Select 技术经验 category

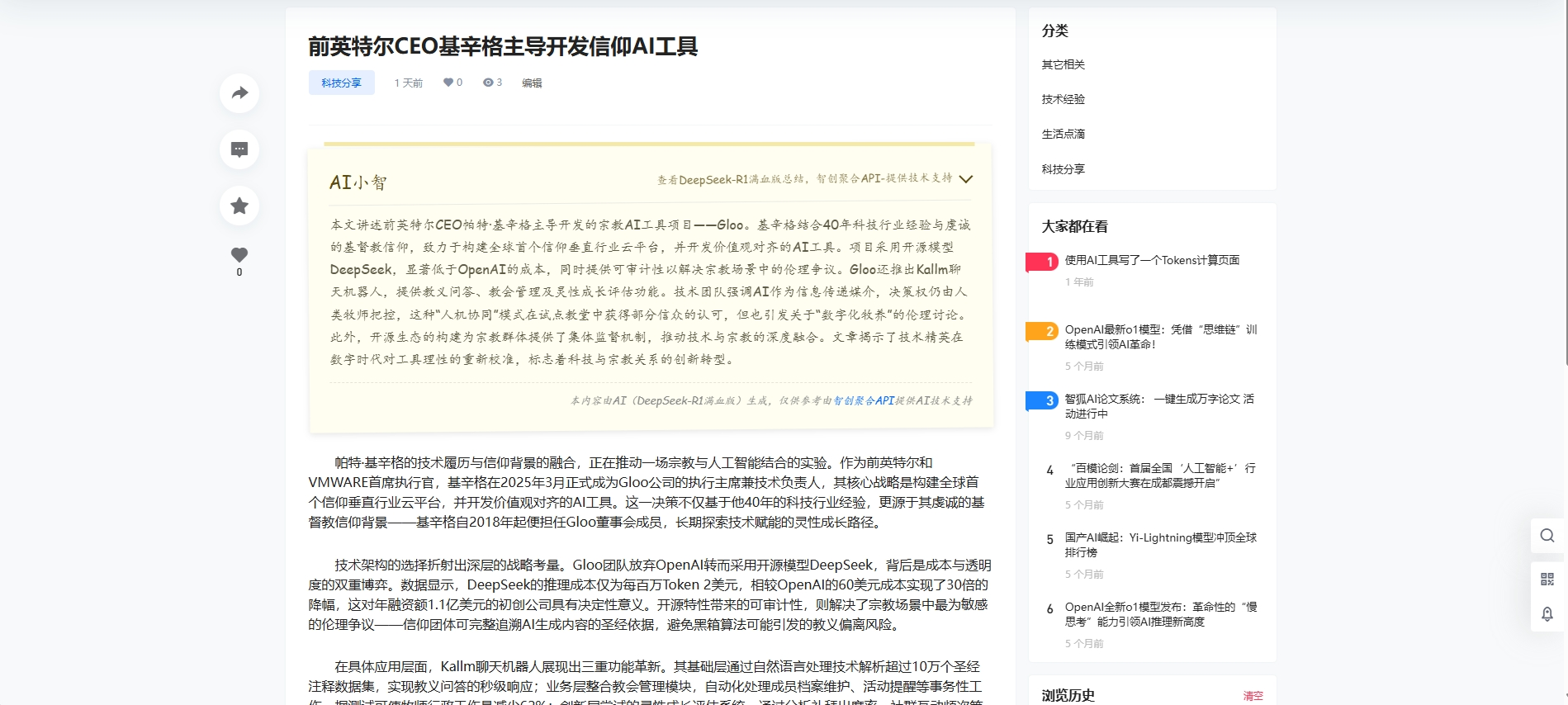1063,99
